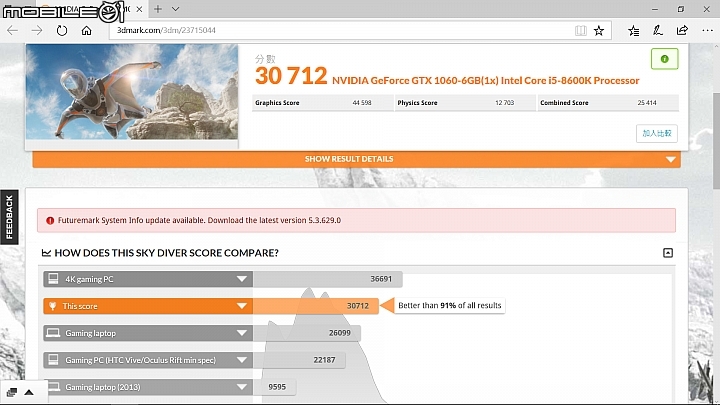Click the PC icon on HTC Vive/Oculus row
The height and width of the screenshot is (405, 720).
click(53, 360)
